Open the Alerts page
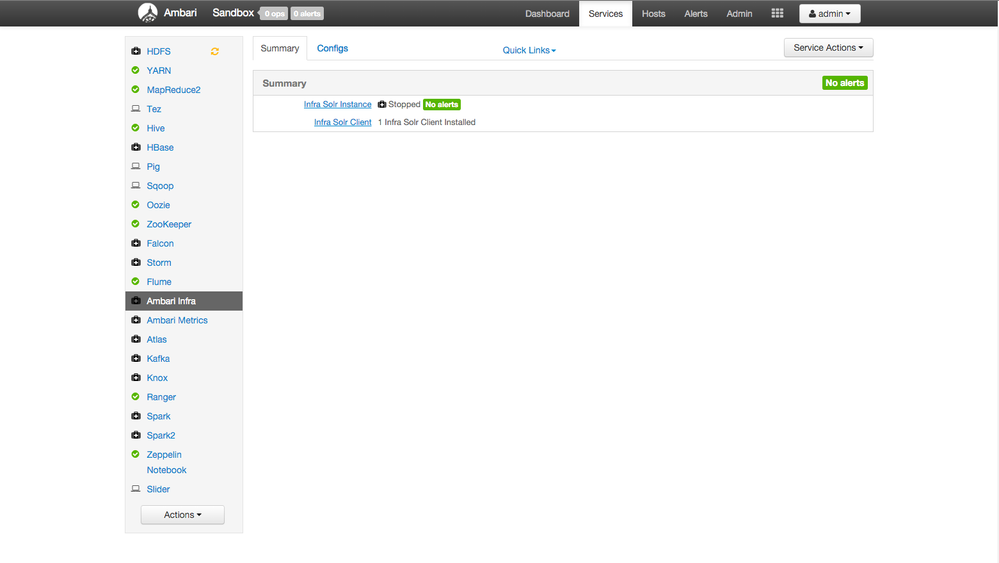The image size is (999, 563). pyautogui.click(x=696, y=13)
